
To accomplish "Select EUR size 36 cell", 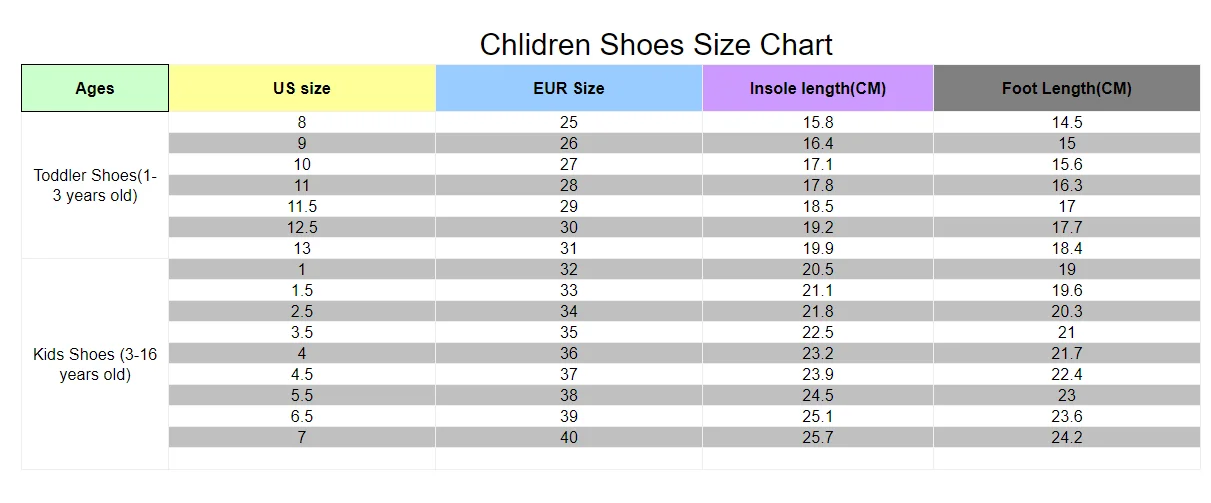I will [x=569, y=353].
